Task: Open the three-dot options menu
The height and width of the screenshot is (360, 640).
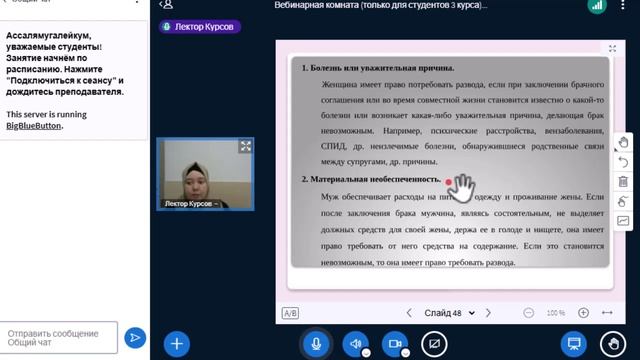Action: point(622,5)
